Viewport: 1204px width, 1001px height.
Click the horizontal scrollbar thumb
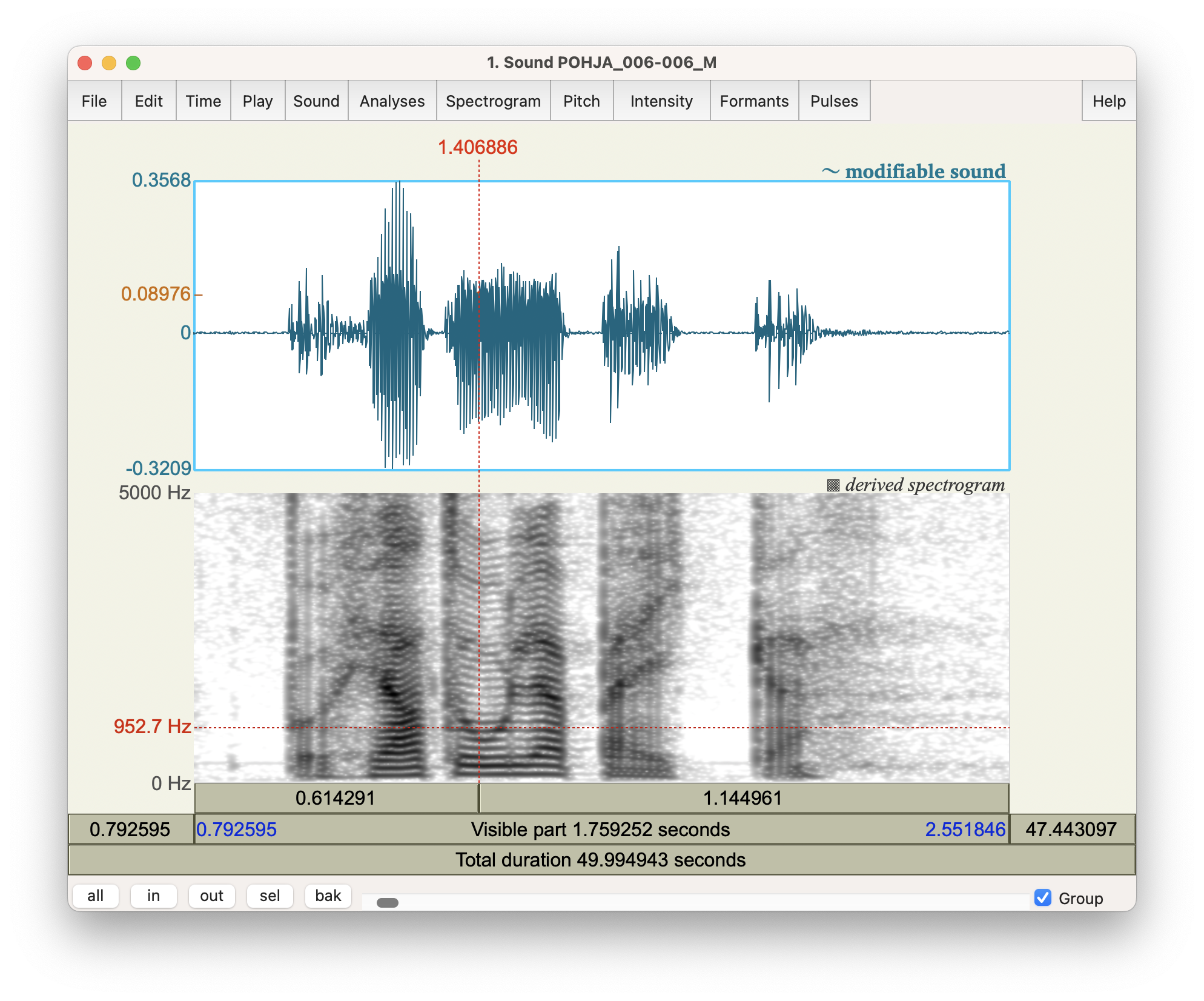coord(388,903)
